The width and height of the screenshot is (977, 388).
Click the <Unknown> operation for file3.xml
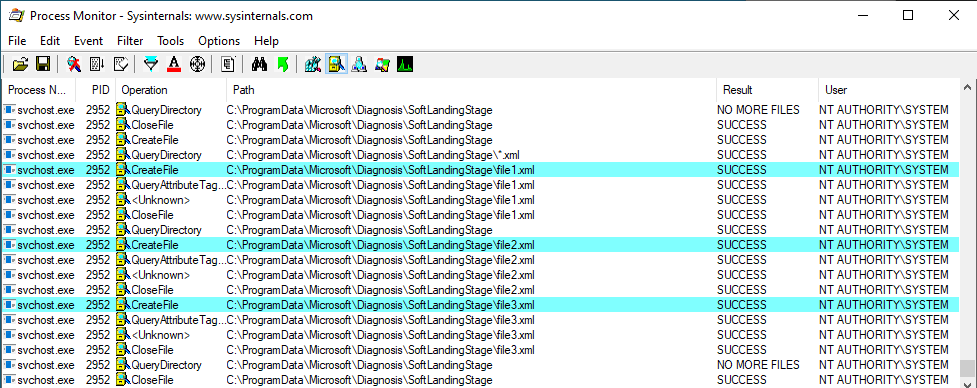160,334
